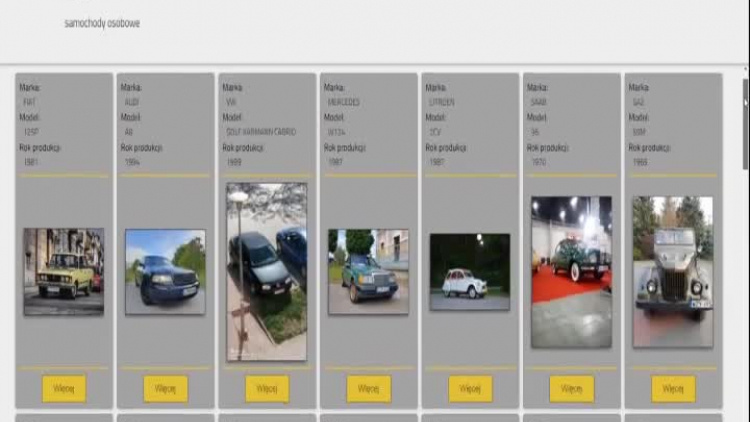Open more details for the Mercedes card

coord(368,388)
